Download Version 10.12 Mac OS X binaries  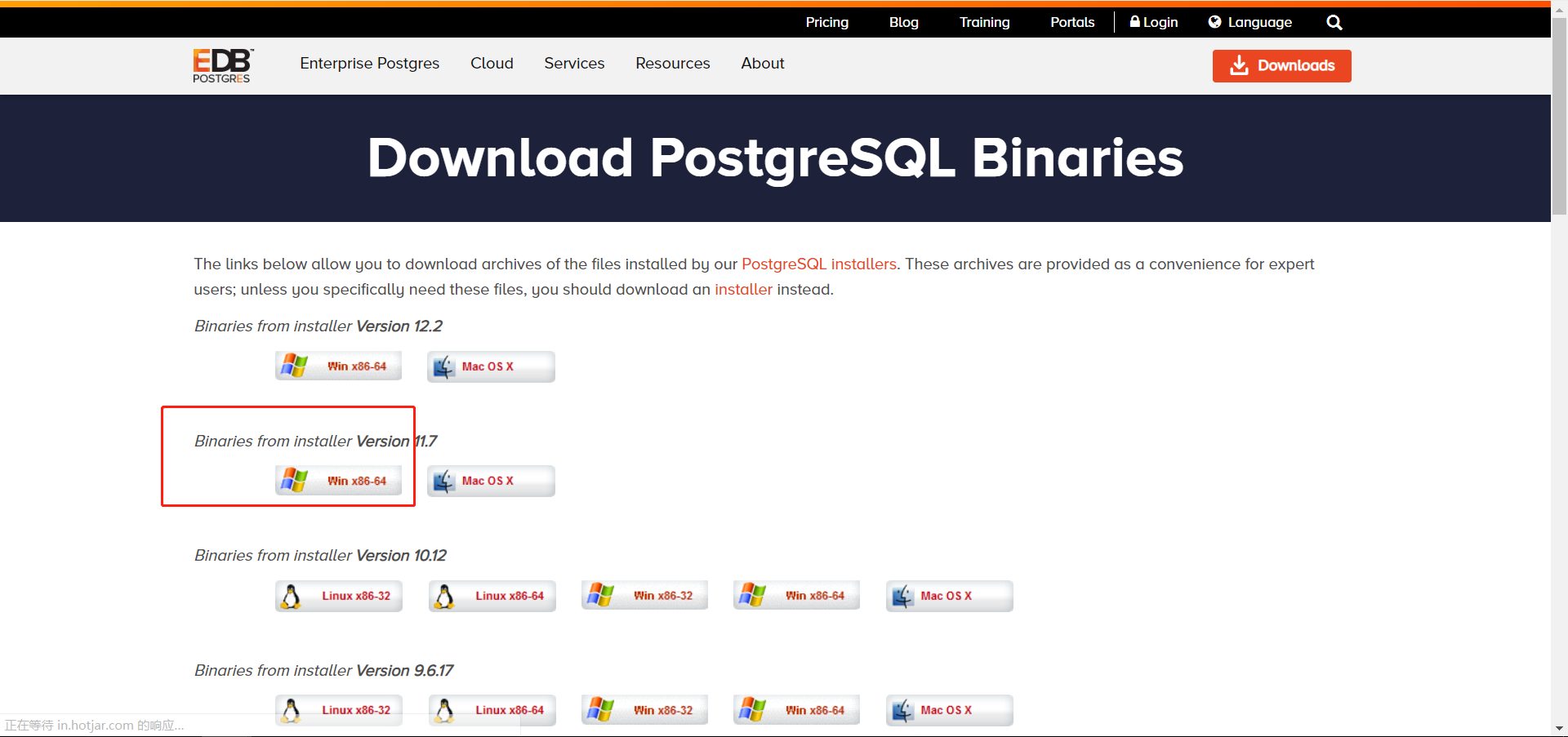[950, 596]
